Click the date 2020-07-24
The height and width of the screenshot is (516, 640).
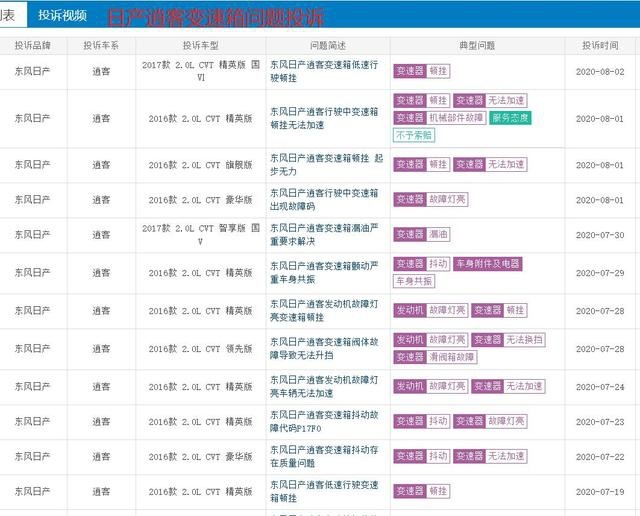click(x=600, y=387)
